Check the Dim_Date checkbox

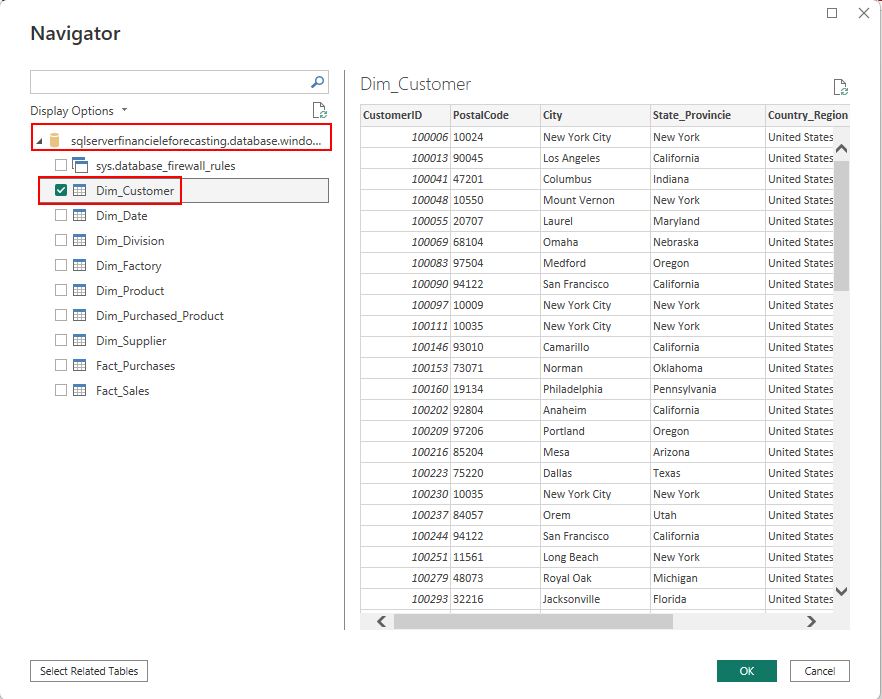point(61,215)
